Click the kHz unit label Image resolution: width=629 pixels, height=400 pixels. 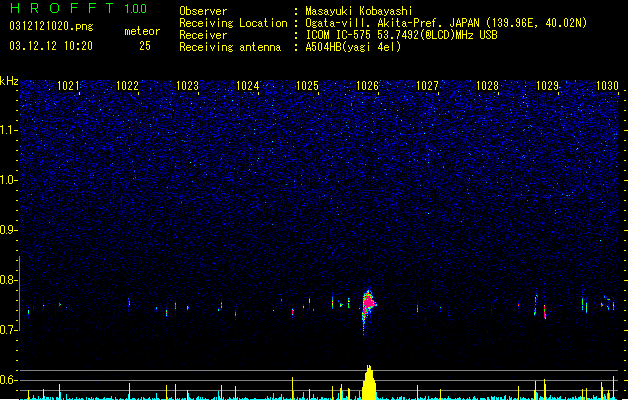coord(9,81)
